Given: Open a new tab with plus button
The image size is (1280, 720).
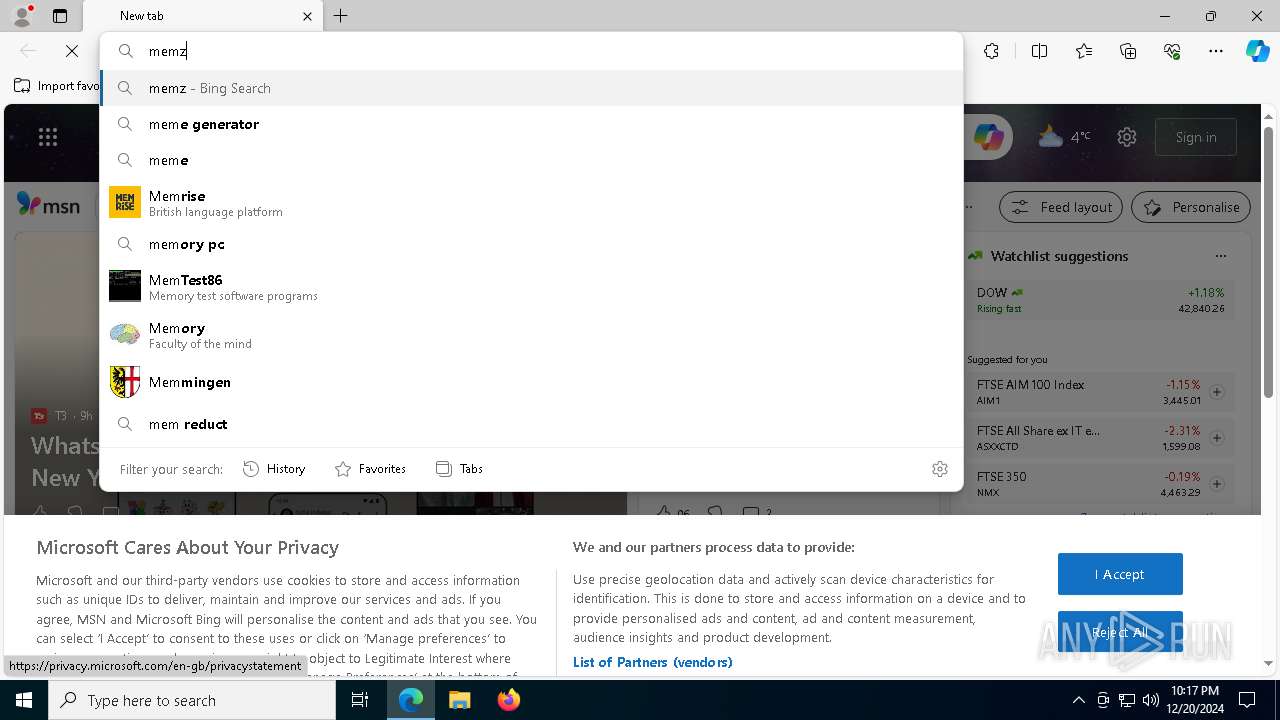Looking at the screenshot, I should tap(341, 16).
